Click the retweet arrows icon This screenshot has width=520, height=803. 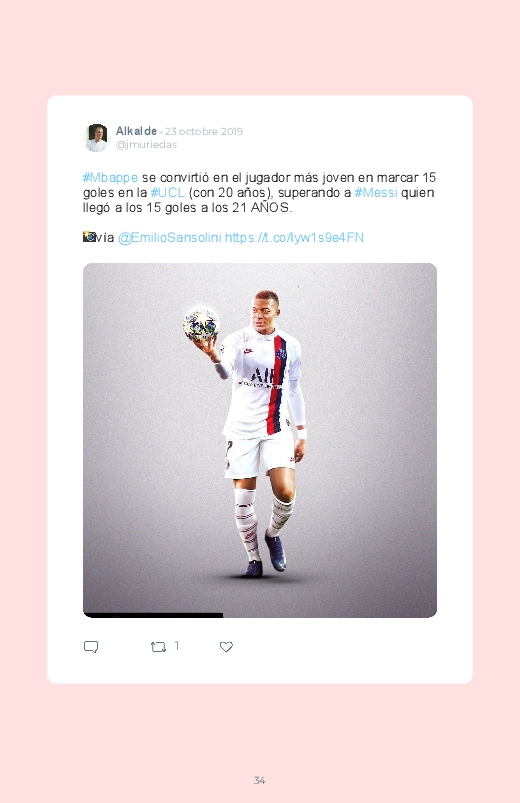158,647
